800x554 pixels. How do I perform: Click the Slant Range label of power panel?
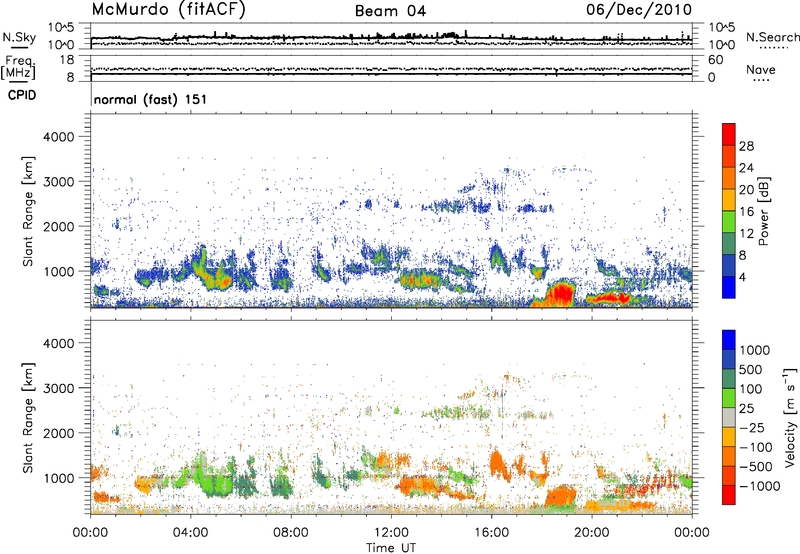click(28, 212)
